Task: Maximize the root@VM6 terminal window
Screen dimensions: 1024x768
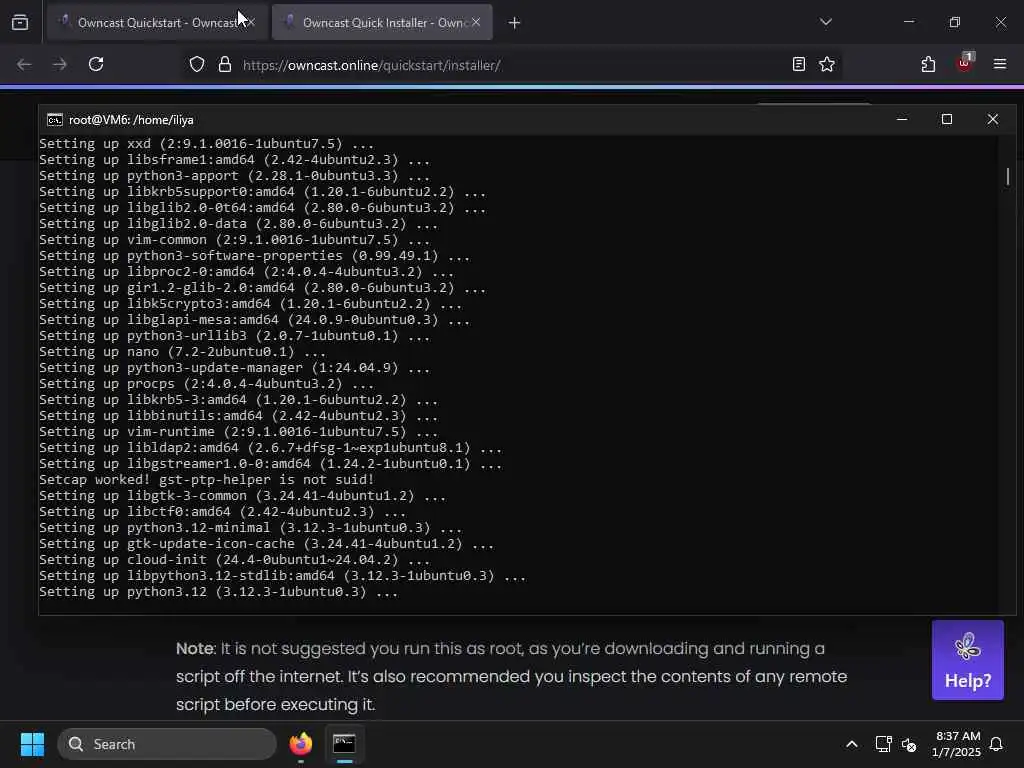Action: click(x=947, y=120)
